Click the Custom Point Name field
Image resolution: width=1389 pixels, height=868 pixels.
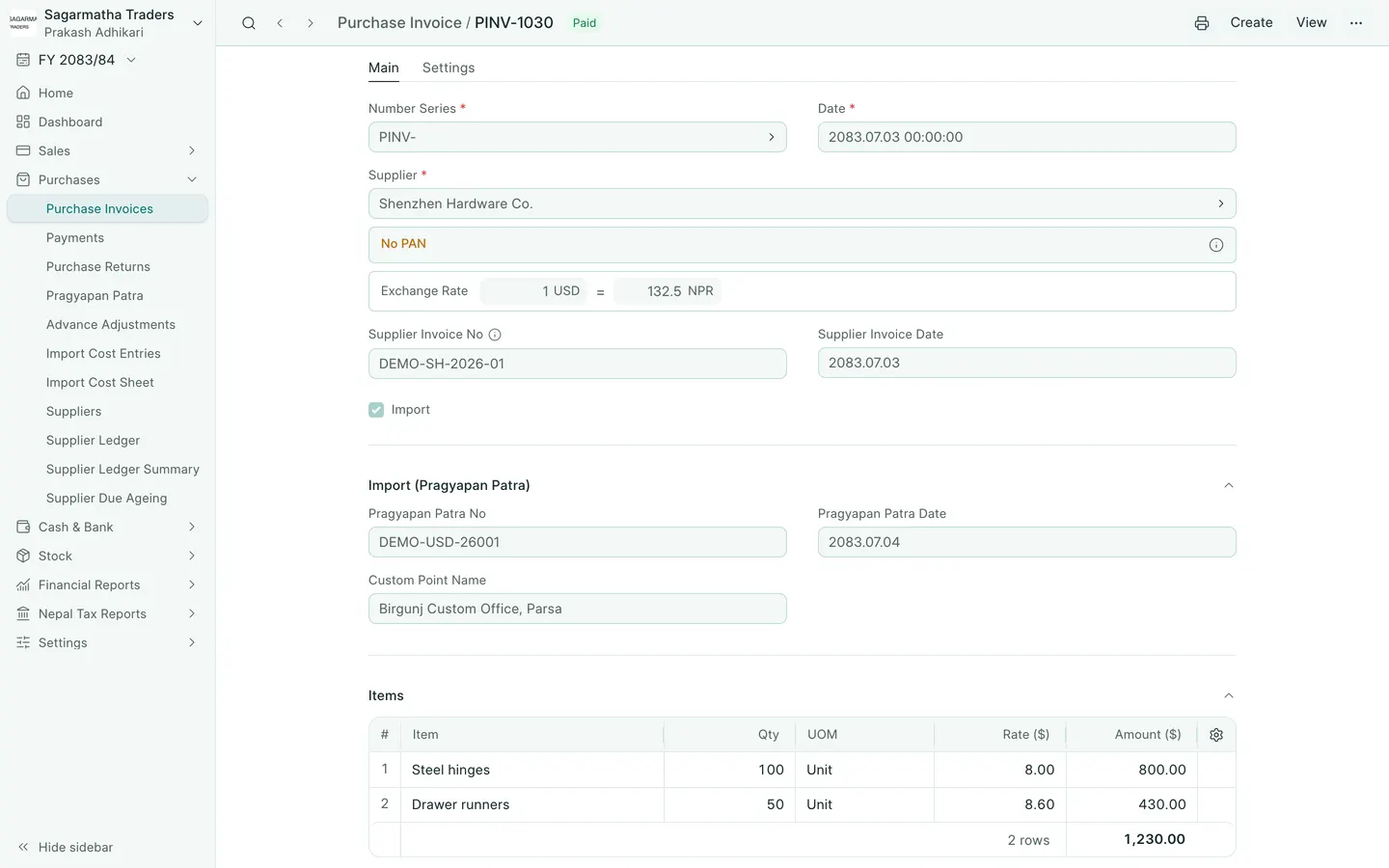tap(577, 609)
